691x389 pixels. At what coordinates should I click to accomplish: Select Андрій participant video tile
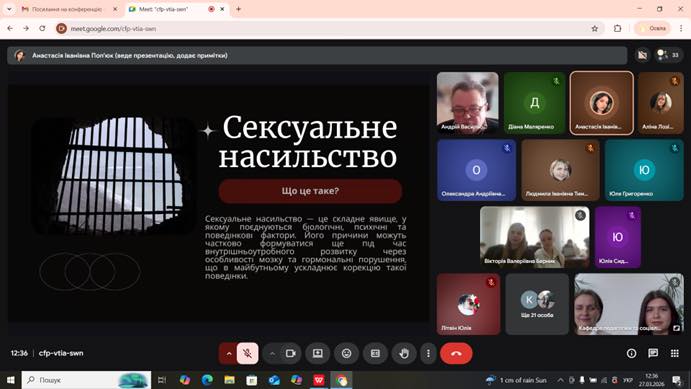pos(468,103)
